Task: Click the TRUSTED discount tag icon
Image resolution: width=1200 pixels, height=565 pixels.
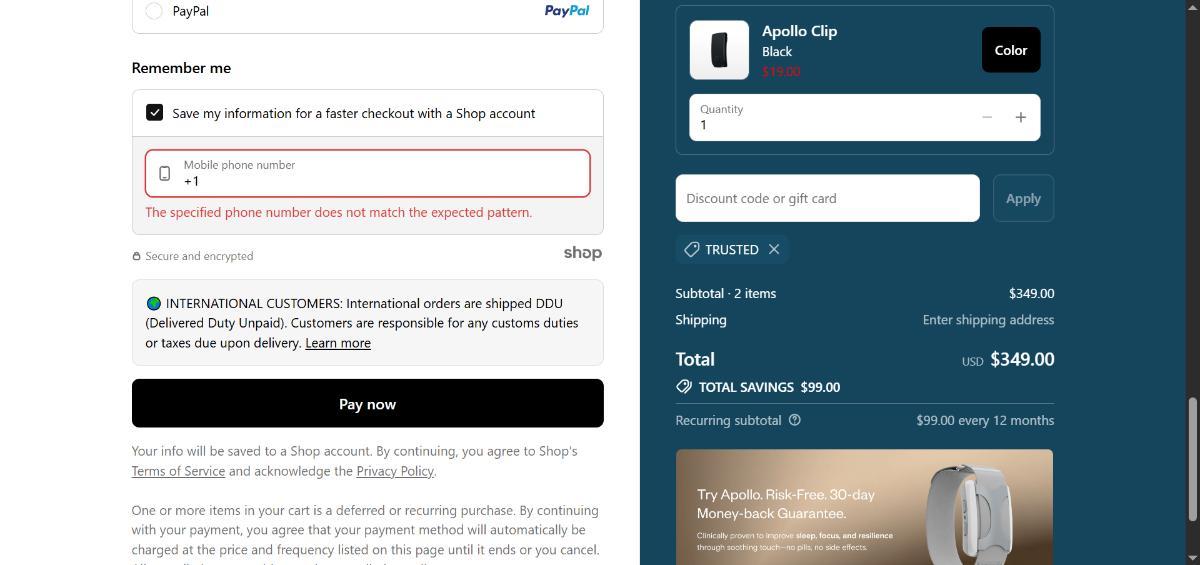Action: pyautogui.click(x=691, y=250)
